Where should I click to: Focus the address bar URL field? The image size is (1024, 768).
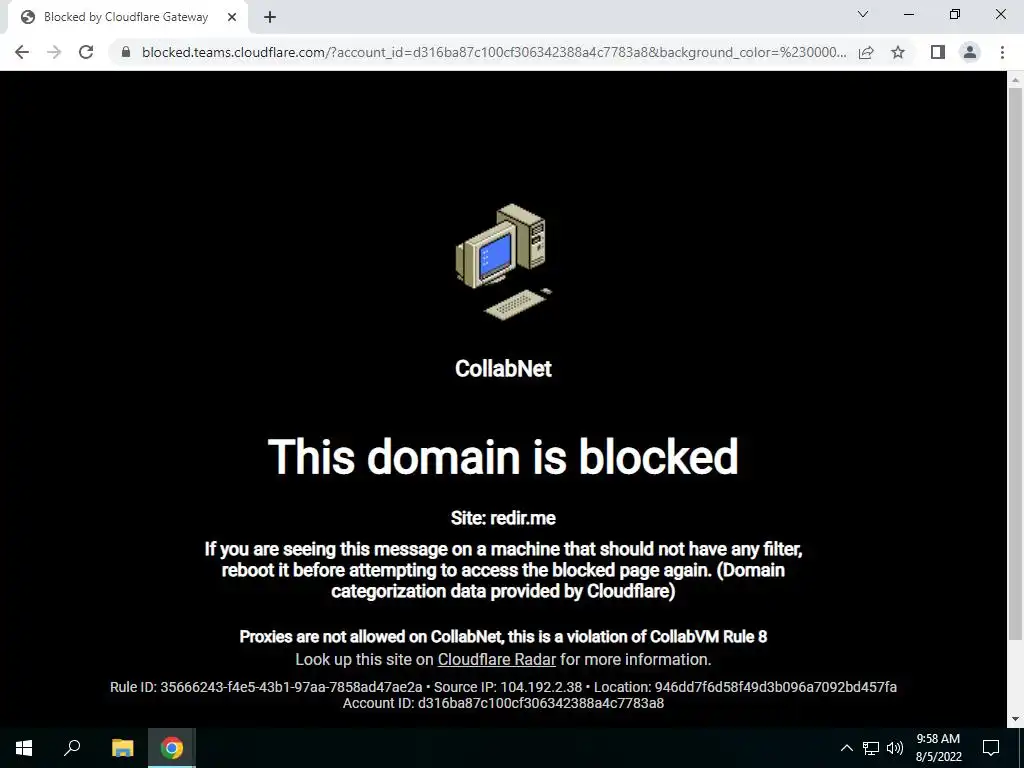tap(494, 52)
